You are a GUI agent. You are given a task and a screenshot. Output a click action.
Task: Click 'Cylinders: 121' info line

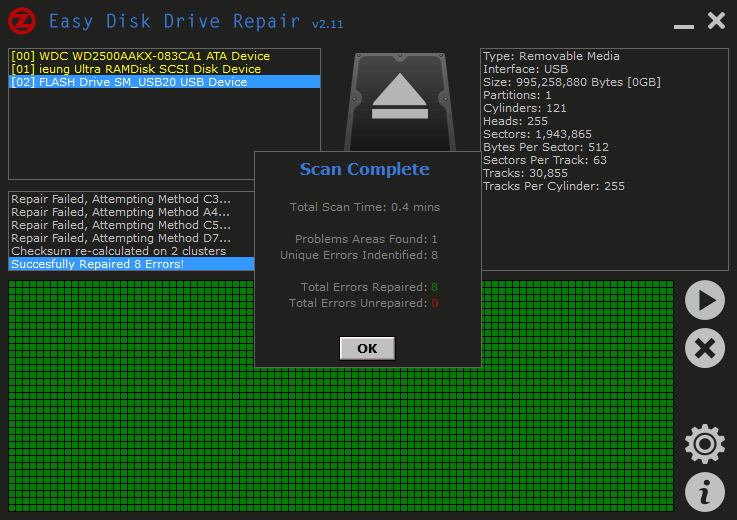(x=525, y=108)
